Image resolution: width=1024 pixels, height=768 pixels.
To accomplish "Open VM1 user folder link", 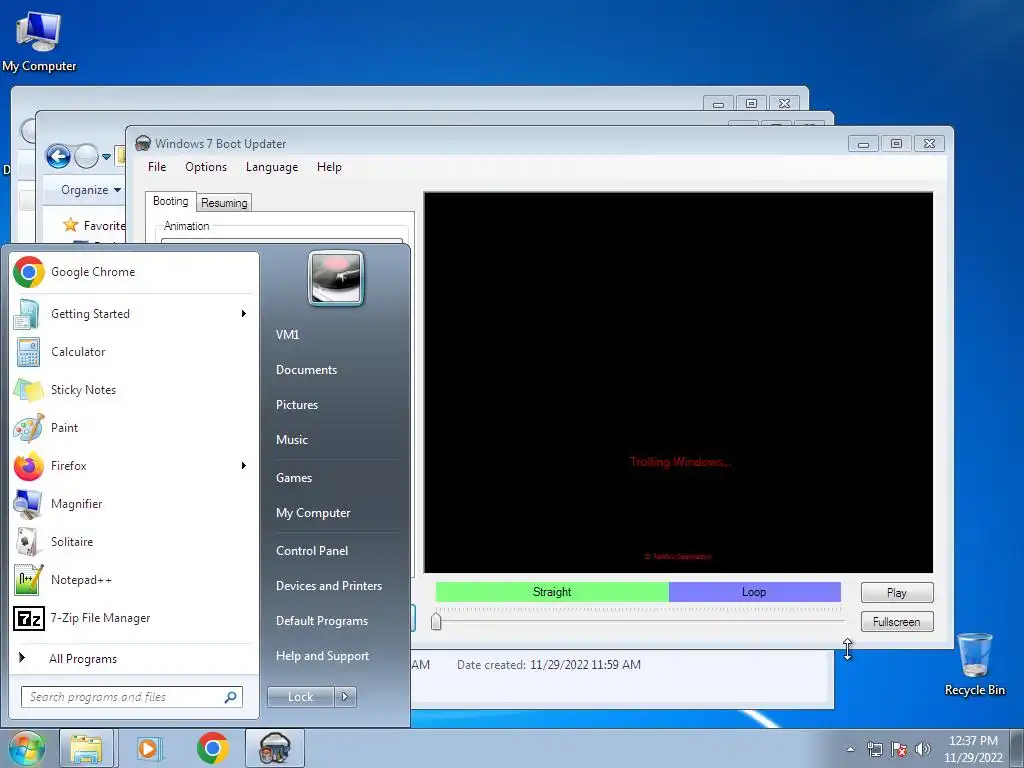I will [x=287, y=335].
